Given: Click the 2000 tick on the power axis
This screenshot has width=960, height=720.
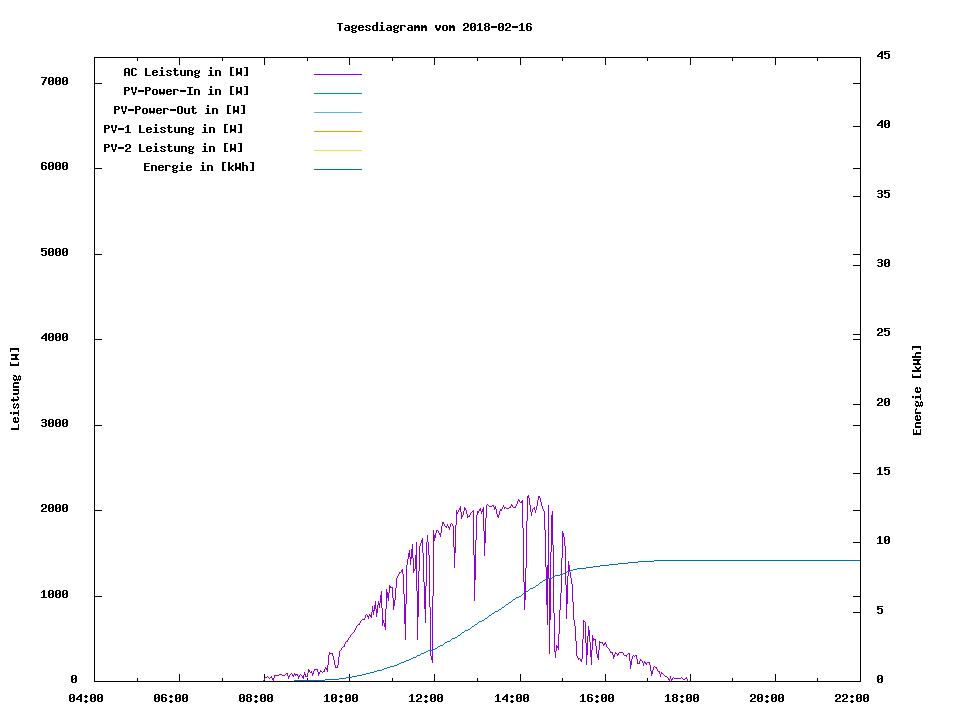Looking at the screenshot, I should 53,509.
